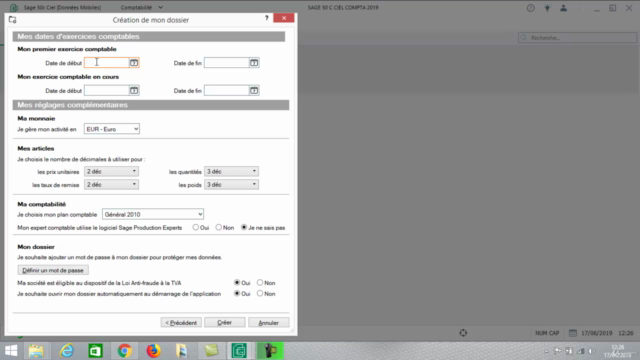Select Je ne sais pas option
Image resolution: width=640 pixels, height=360 pixels.
[244, 227]
